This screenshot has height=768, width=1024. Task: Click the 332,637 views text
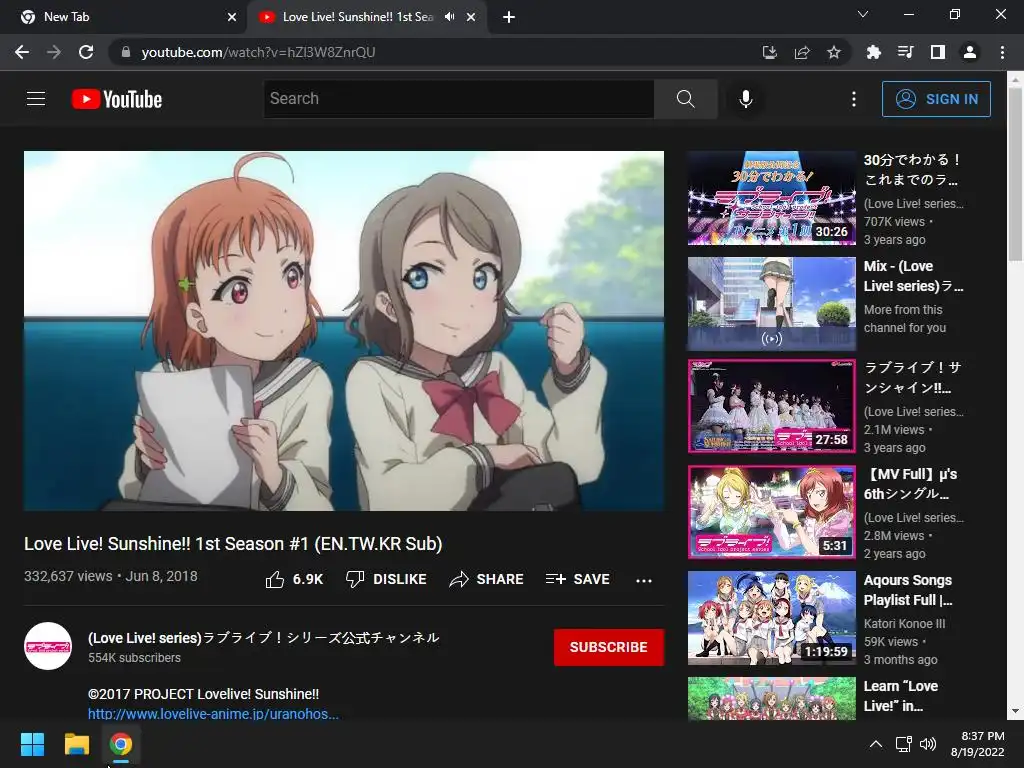[x=68, y=576]
